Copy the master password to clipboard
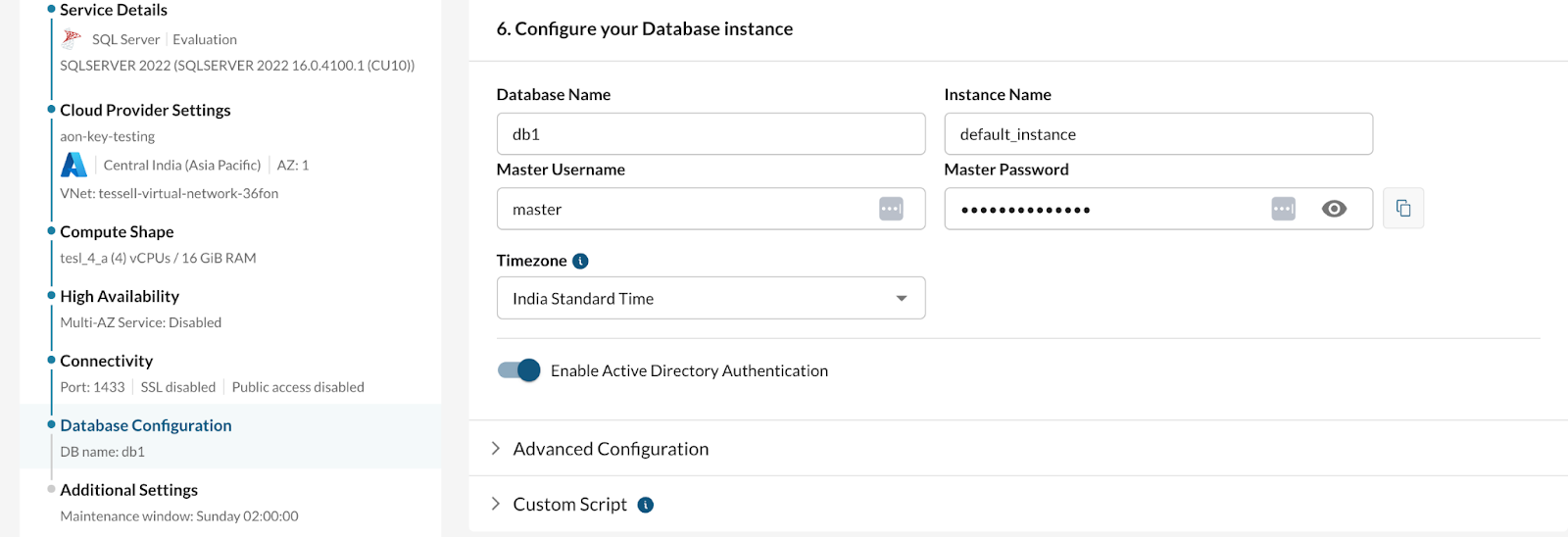 click(1402, 209)
